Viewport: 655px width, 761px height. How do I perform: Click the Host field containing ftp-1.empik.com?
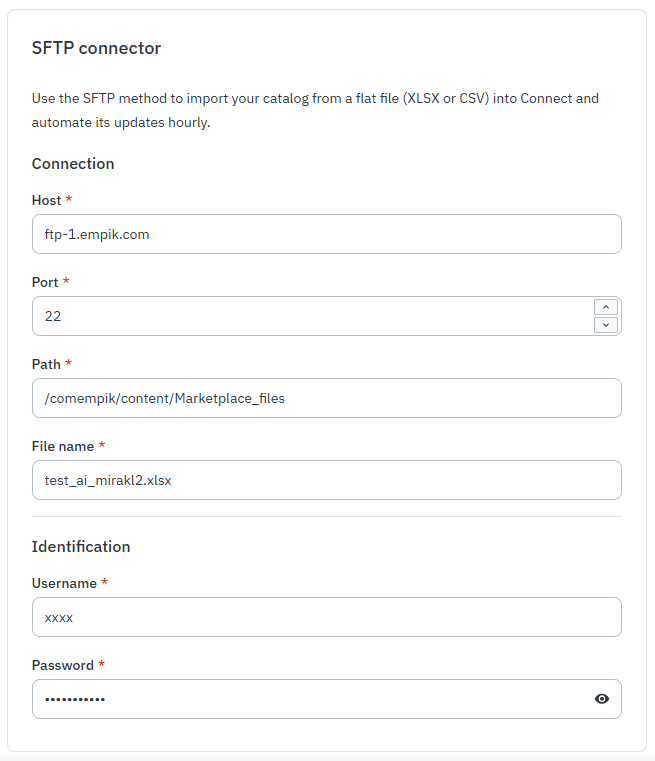coord(326,234)
